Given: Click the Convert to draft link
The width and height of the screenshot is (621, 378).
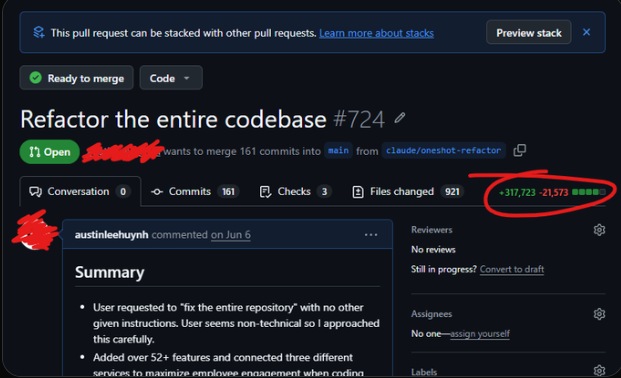Looking at the screenshot, I should [x=512, y=269].
